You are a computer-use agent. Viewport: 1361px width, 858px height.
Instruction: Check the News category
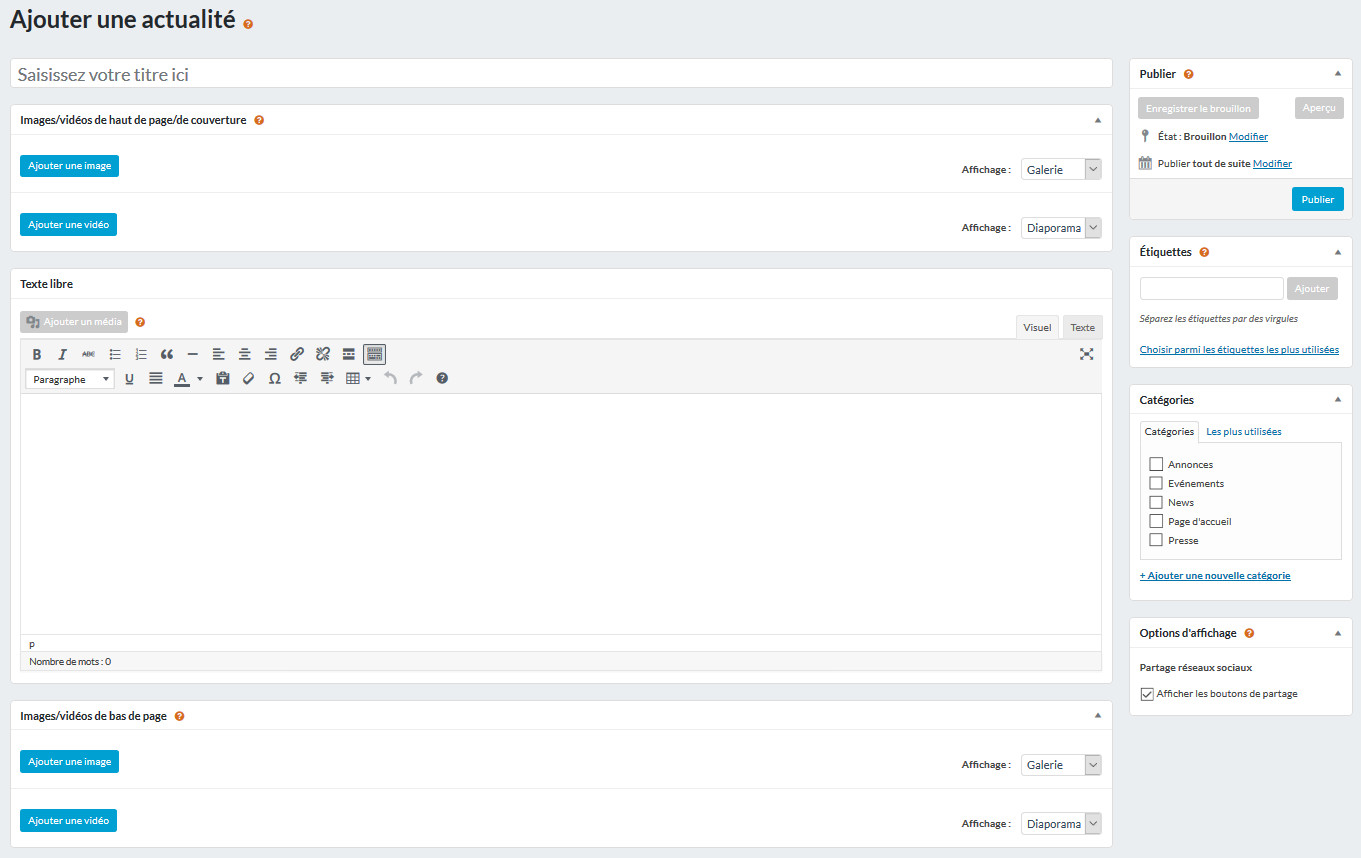click(1156, 502)
